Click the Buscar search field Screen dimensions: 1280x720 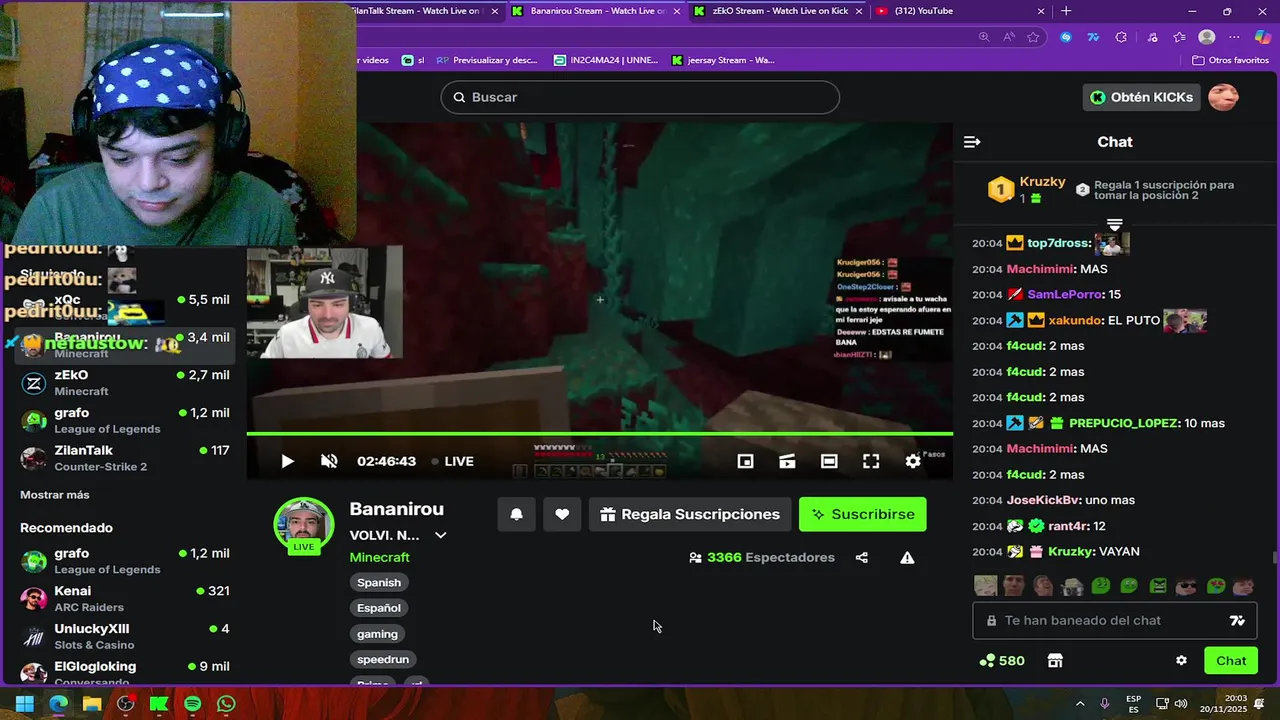point(640,97)
